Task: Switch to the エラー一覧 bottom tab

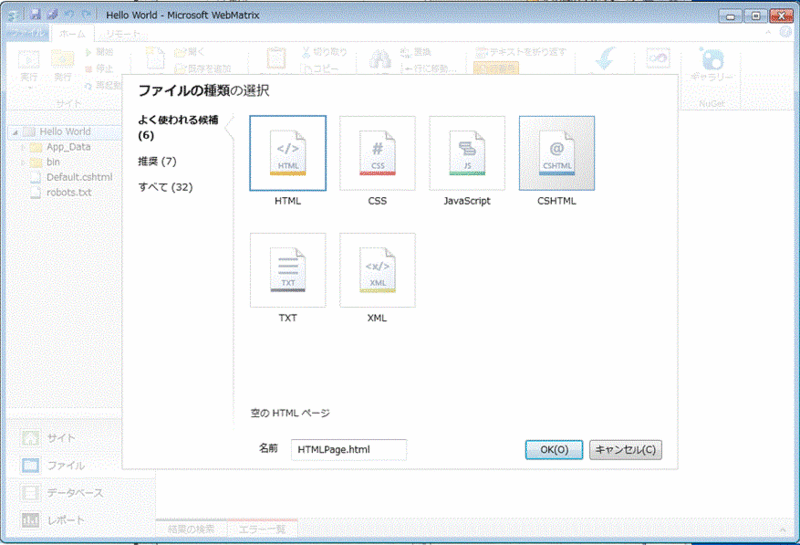Action: [x=262, y=529]
